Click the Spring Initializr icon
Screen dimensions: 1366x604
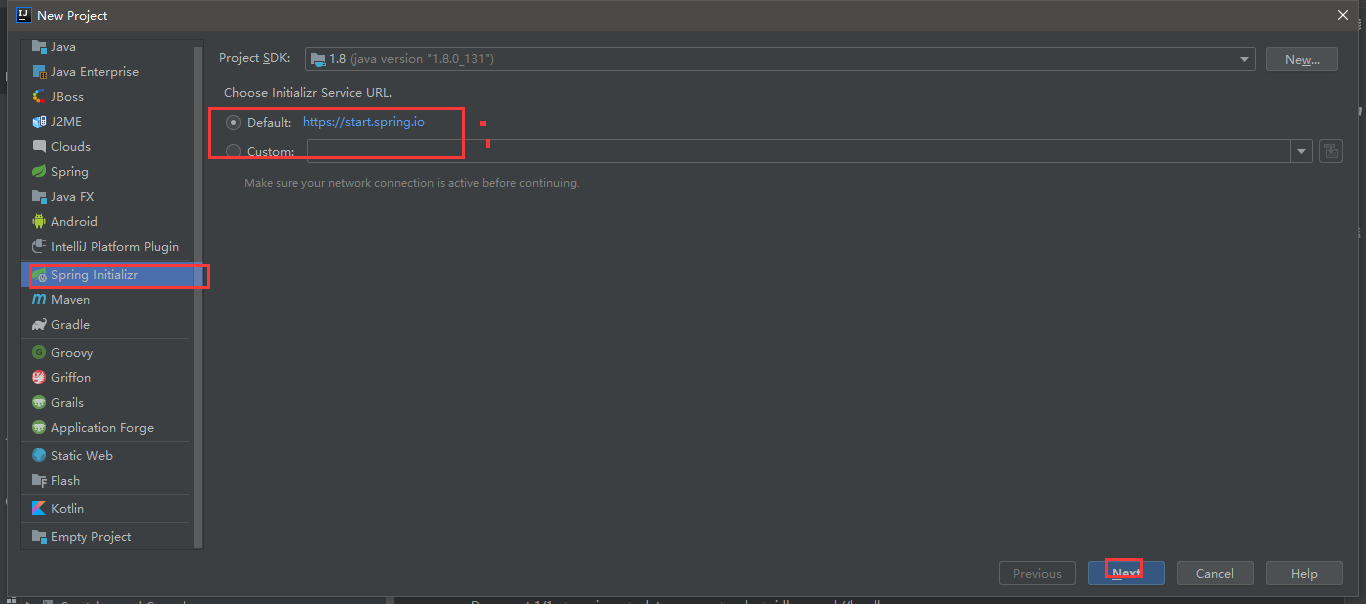tap(39, 275)
